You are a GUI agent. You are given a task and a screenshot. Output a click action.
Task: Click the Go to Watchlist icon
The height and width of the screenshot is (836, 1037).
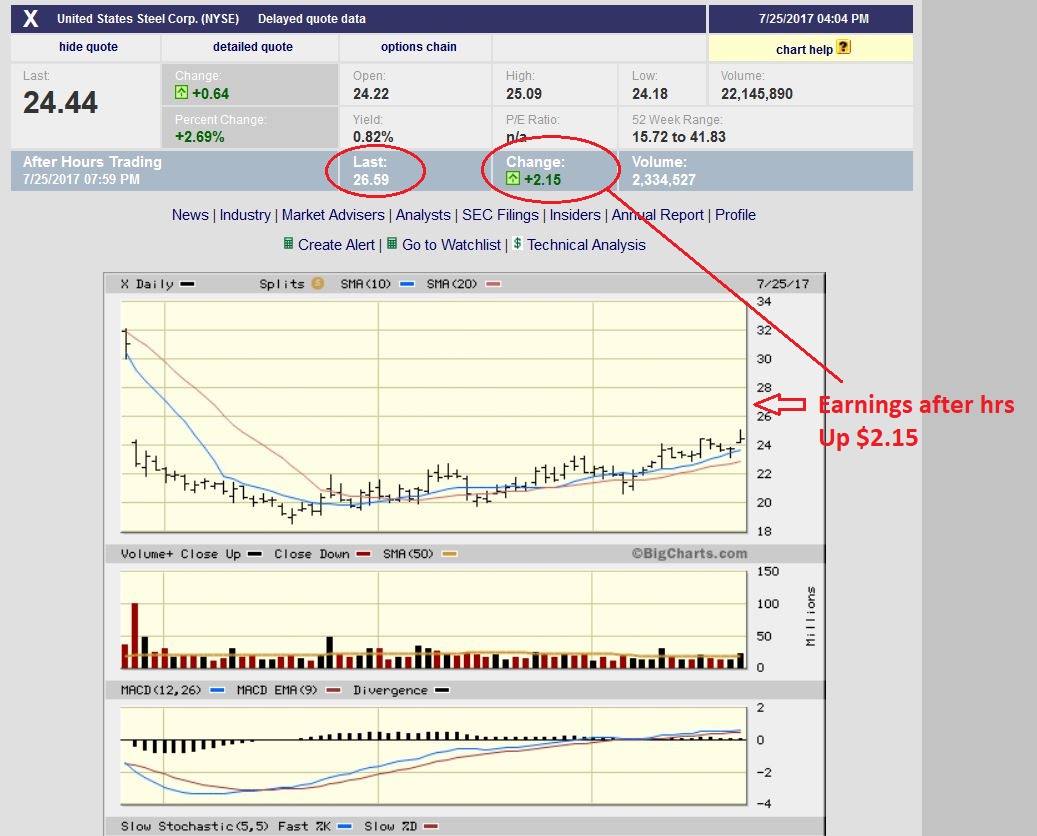click(x=392, y=244)
